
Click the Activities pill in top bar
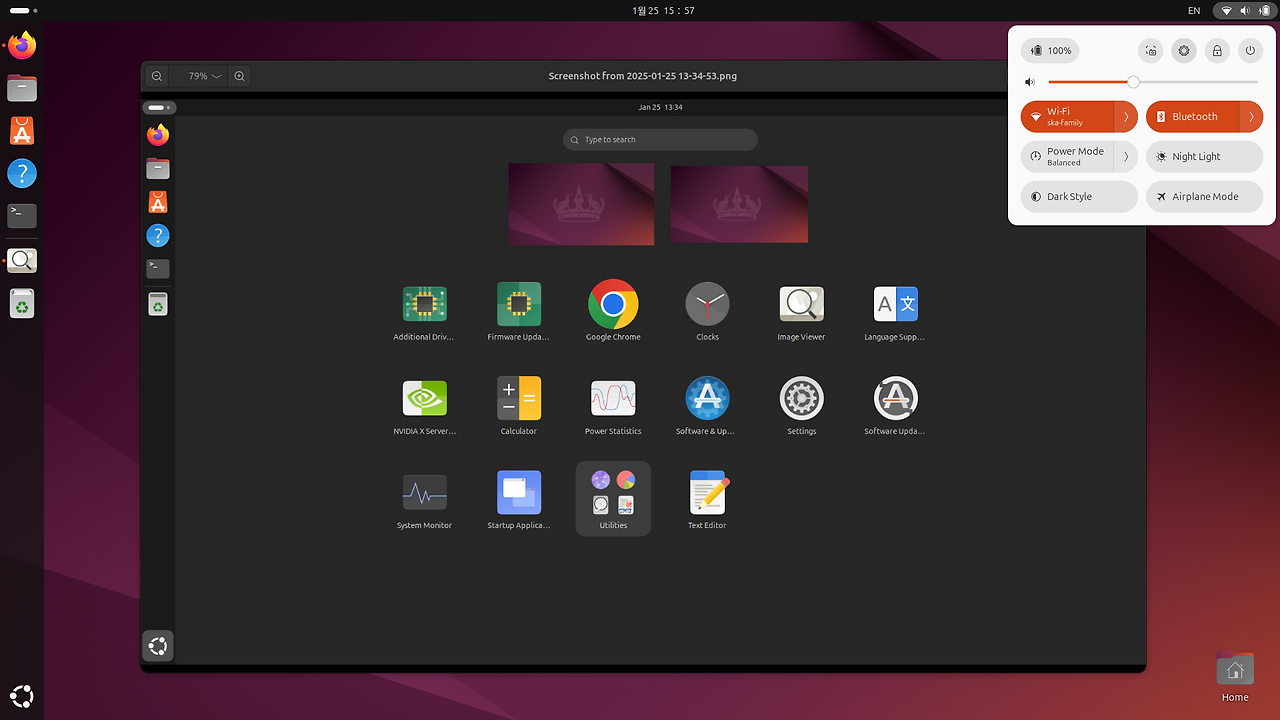23,10
